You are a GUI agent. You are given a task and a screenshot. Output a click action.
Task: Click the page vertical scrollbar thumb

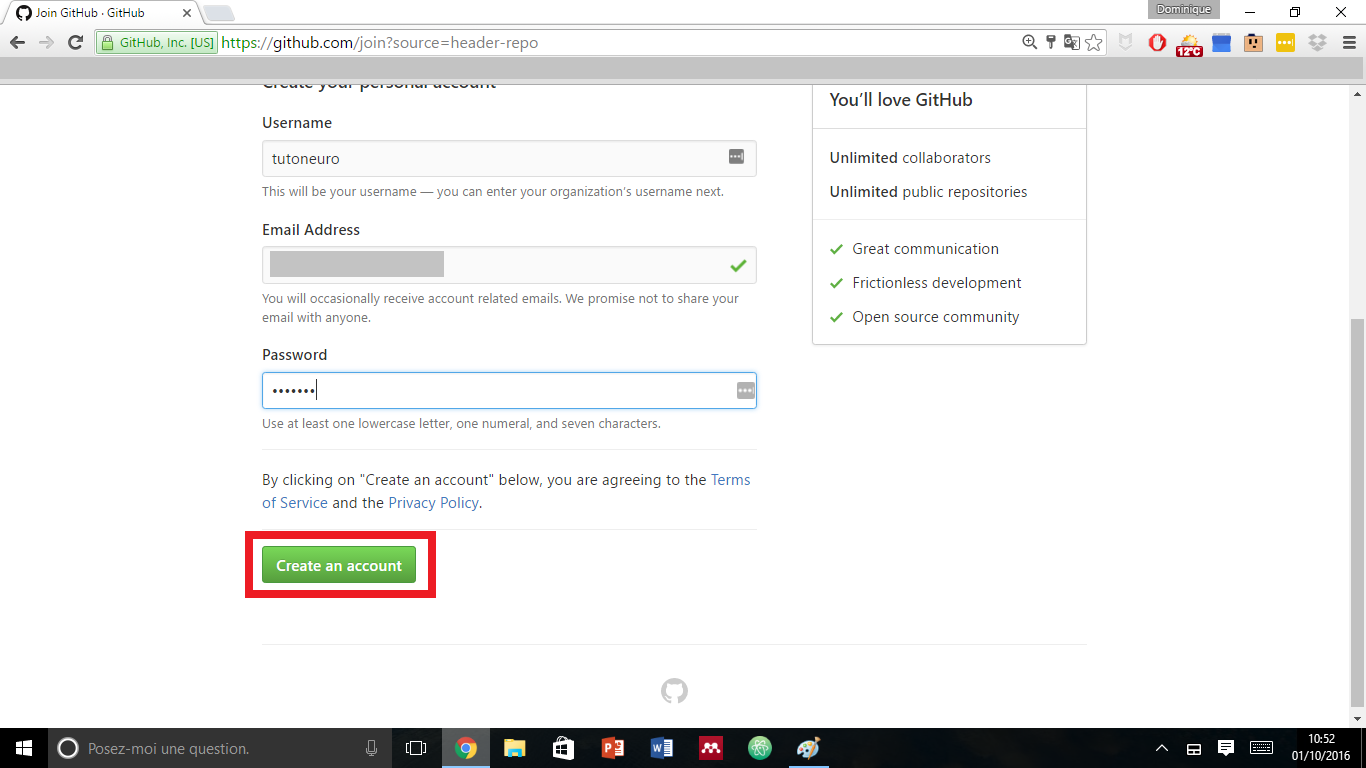(x=1357, y=512)
